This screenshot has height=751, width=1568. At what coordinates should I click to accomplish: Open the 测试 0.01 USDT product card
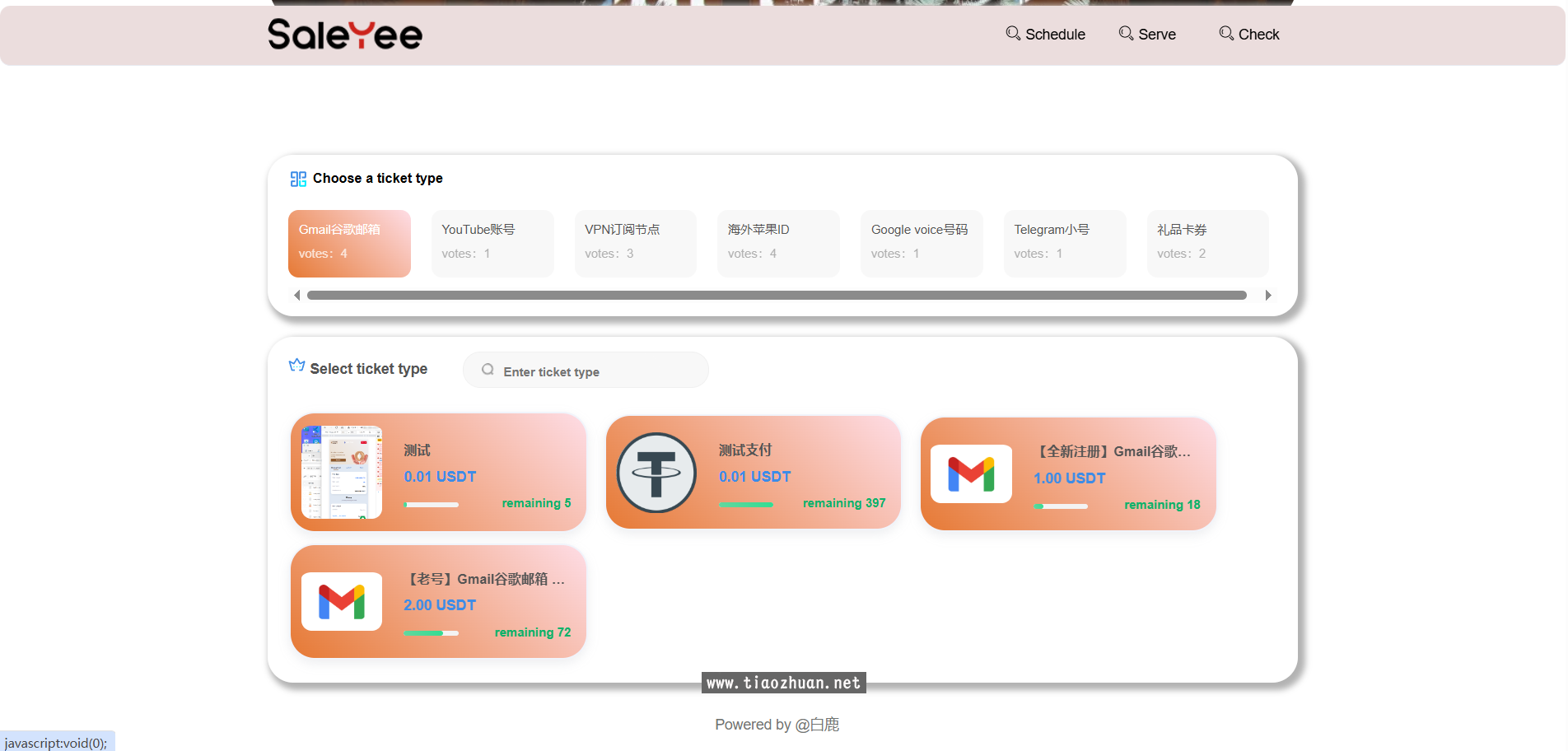[438, 473]
